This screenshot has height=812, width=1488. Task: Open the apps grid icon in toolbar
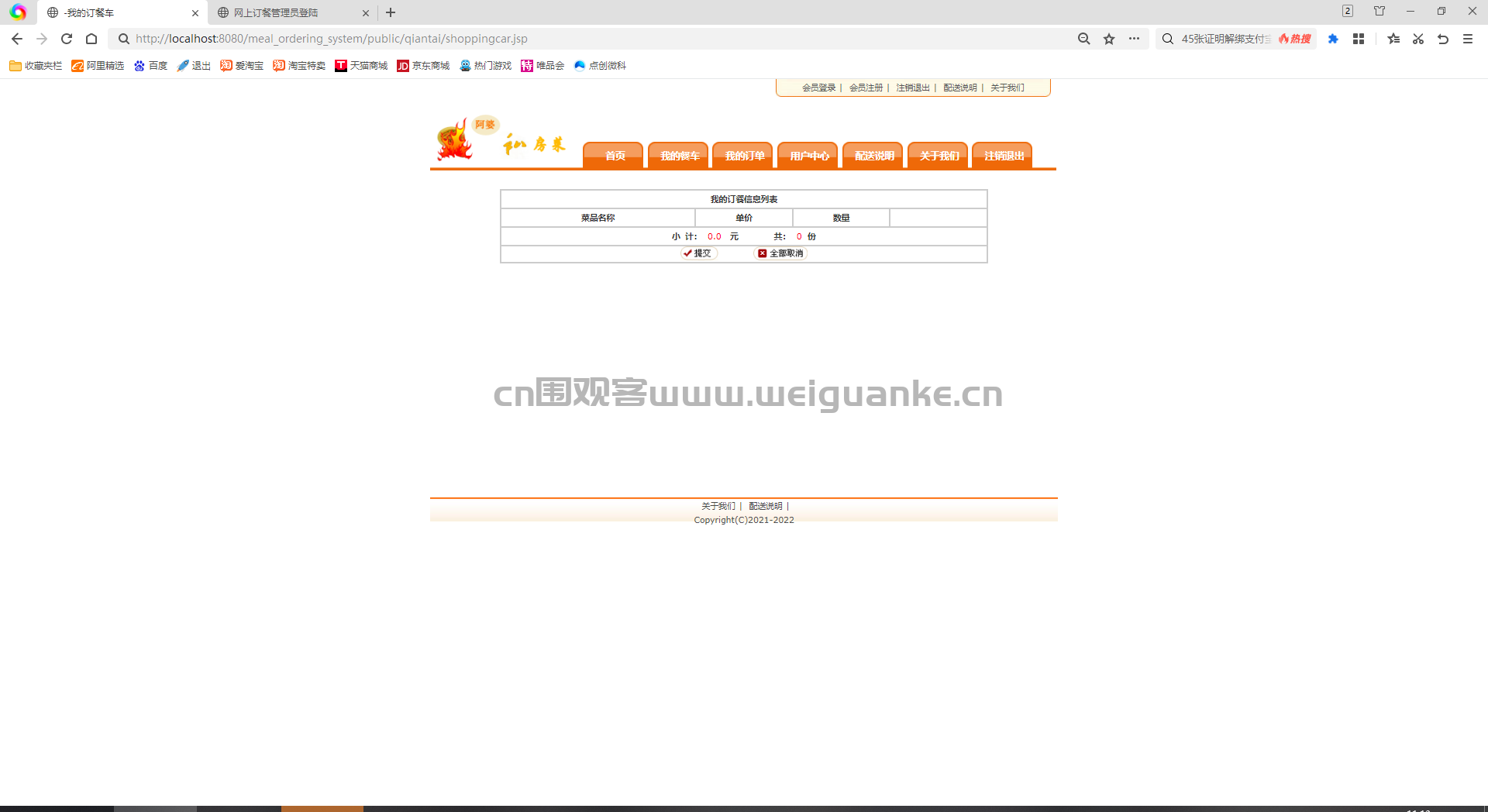click(1359, 39)
